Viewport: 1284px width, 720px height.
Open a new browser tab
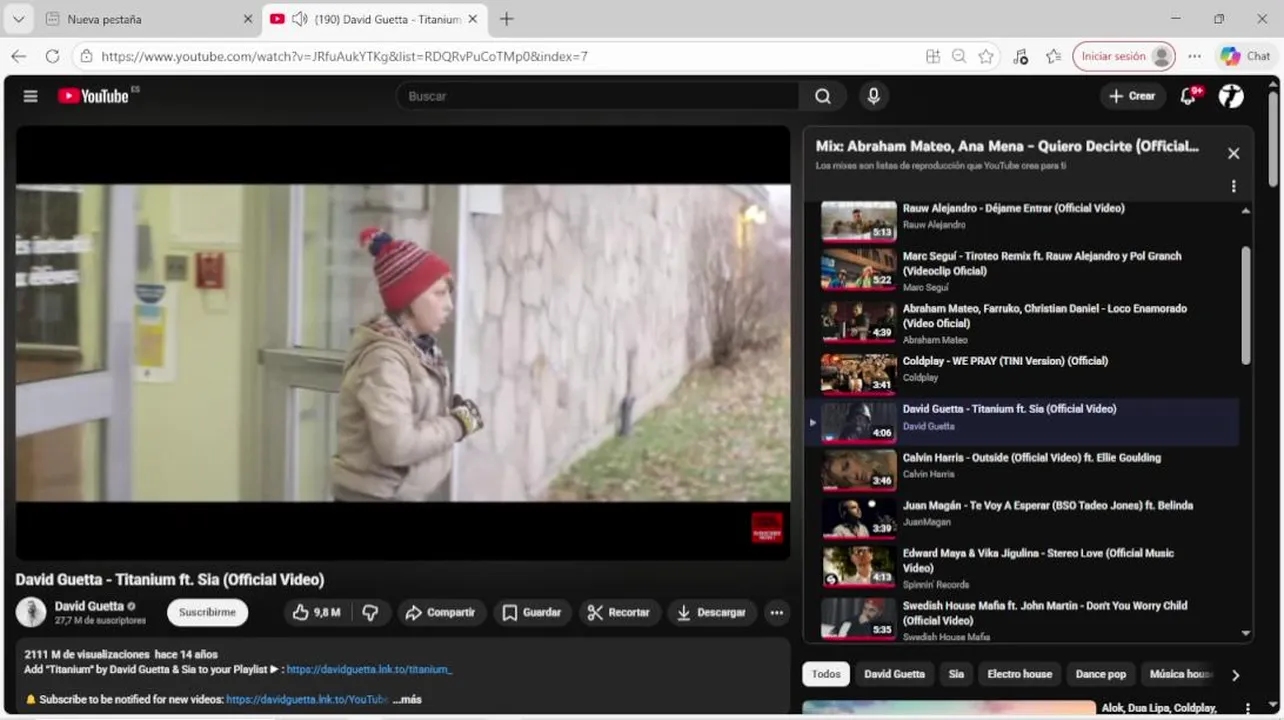pos(506,19)
